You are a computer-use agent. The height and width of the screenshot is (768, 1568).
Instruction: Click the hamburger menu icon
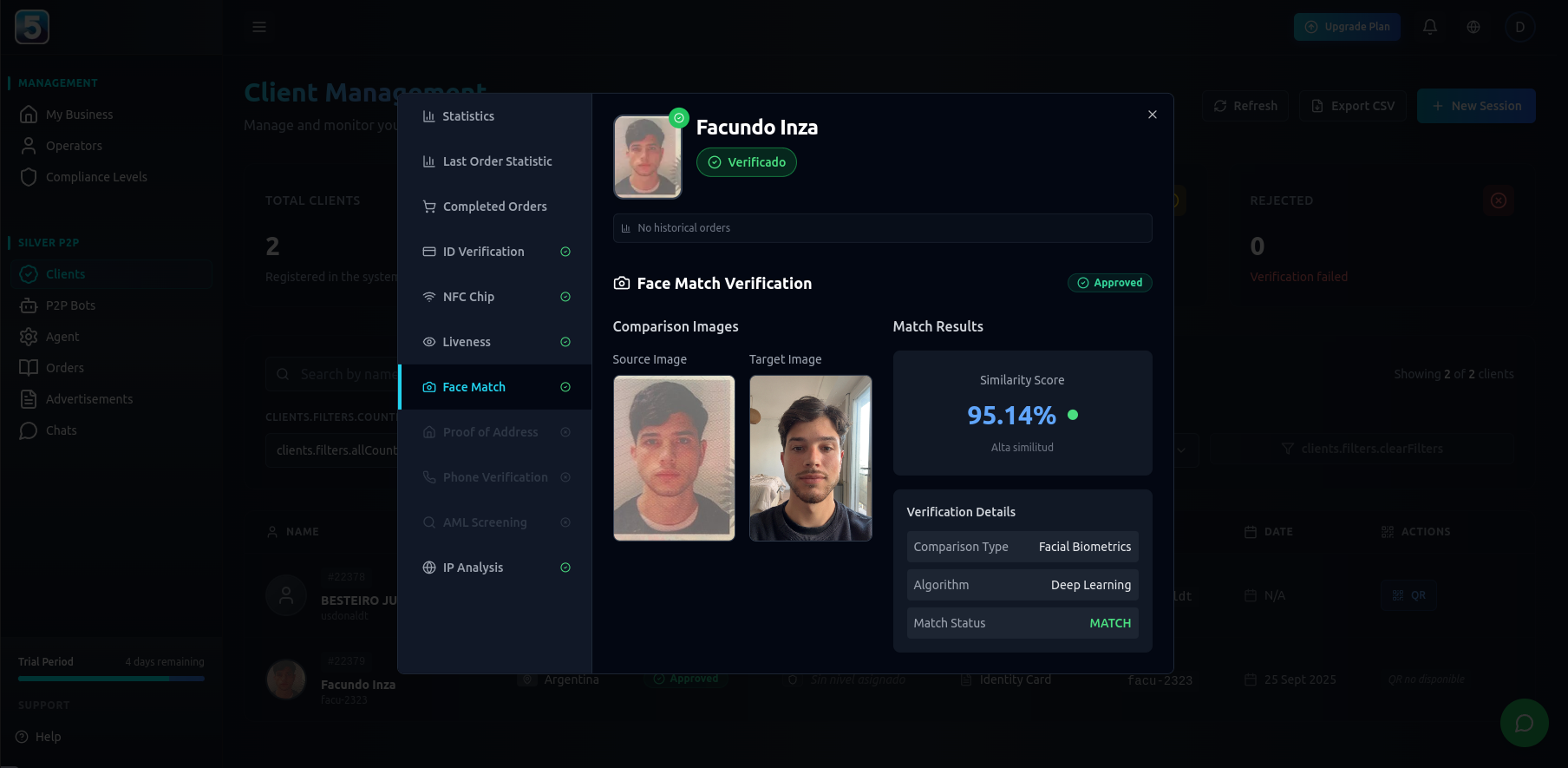coord(259,27)
